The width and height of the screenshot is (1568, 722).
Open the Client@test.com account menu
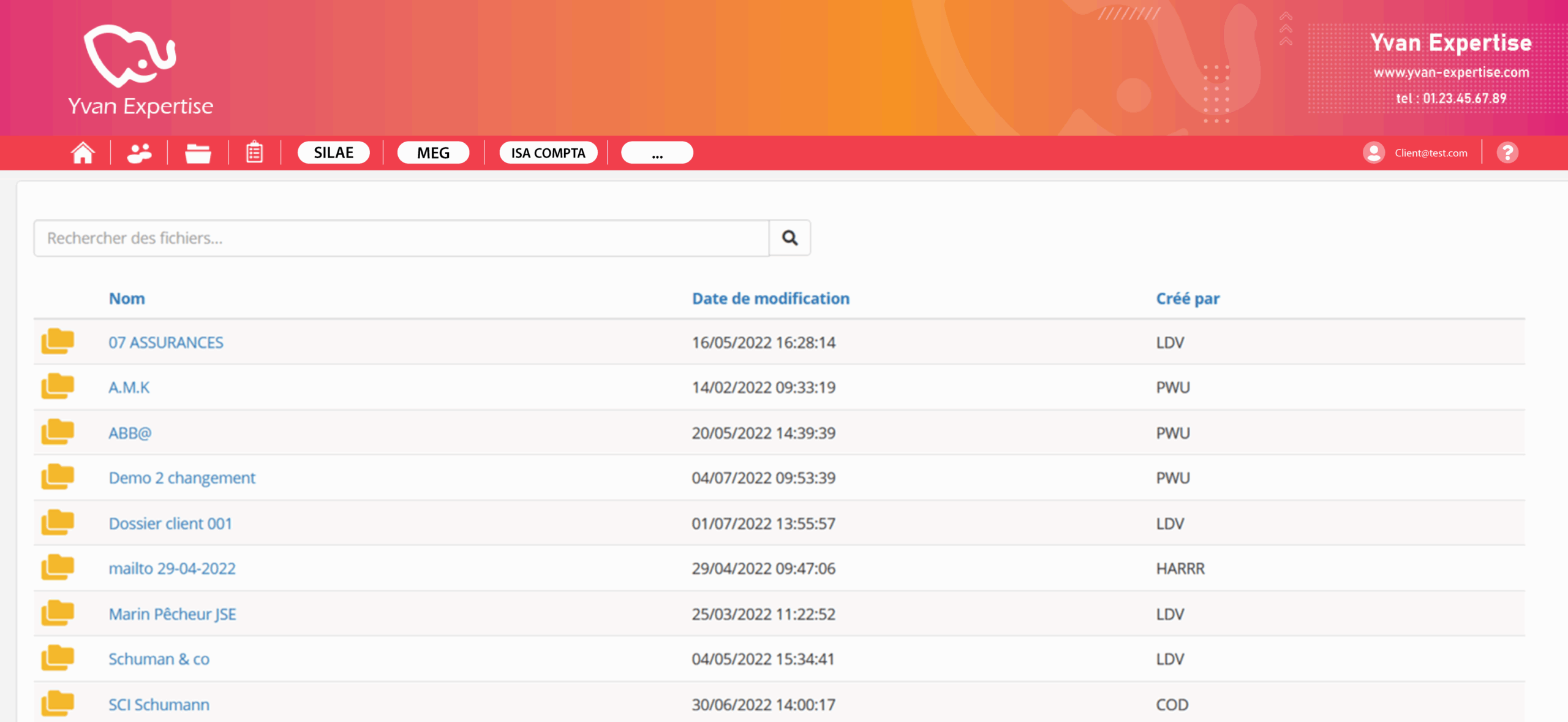tap(1431, 153)
